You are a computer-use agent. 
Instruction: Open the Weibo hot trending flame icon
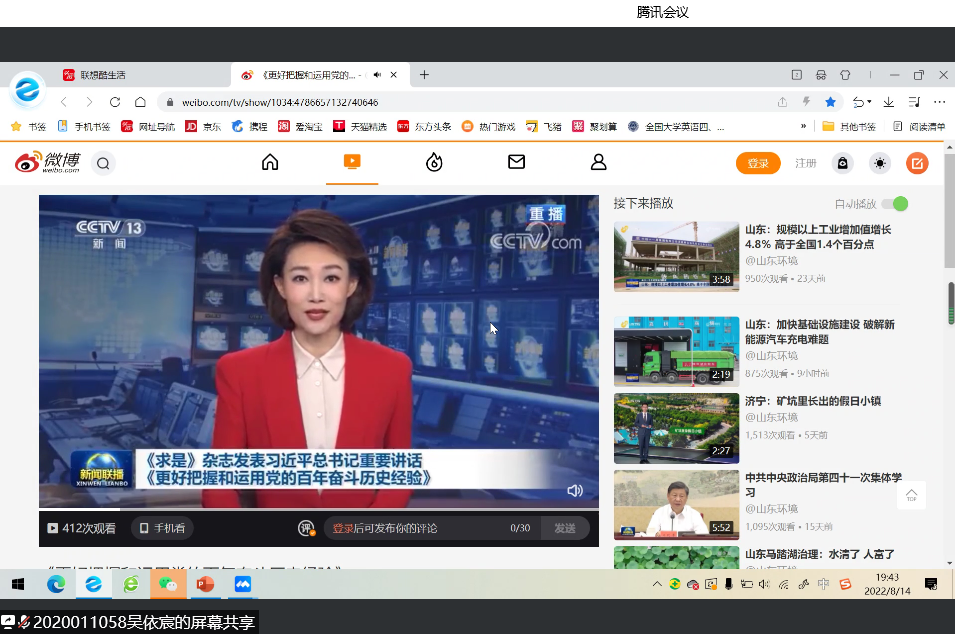434,162
